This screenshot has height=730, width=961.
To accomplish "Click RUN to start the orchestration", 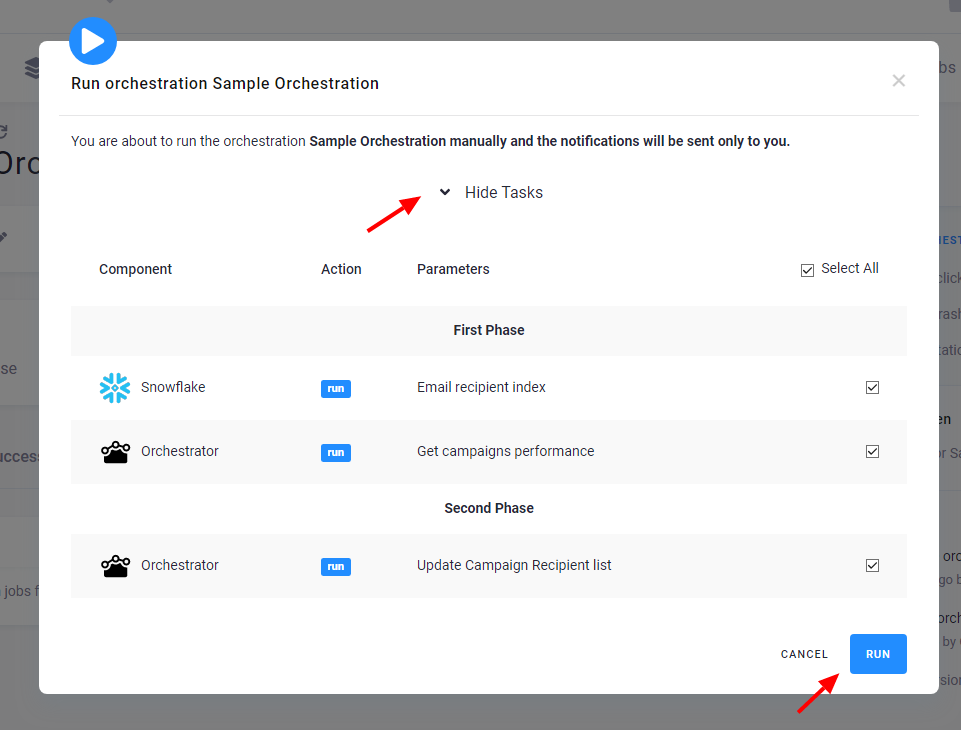I will coord(877,653).
